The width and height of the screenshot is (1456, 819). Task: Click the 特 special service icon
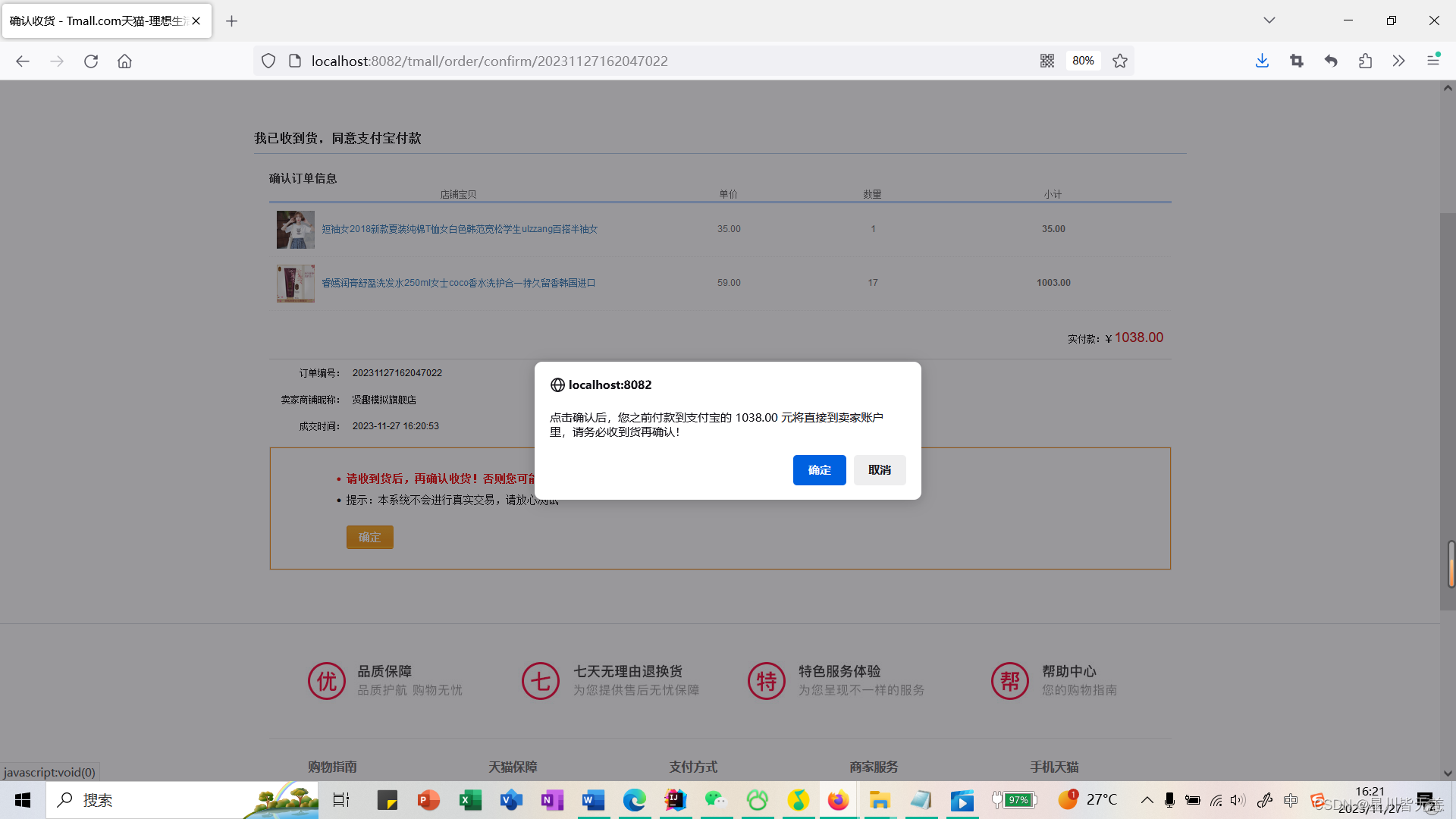[767, 681]
